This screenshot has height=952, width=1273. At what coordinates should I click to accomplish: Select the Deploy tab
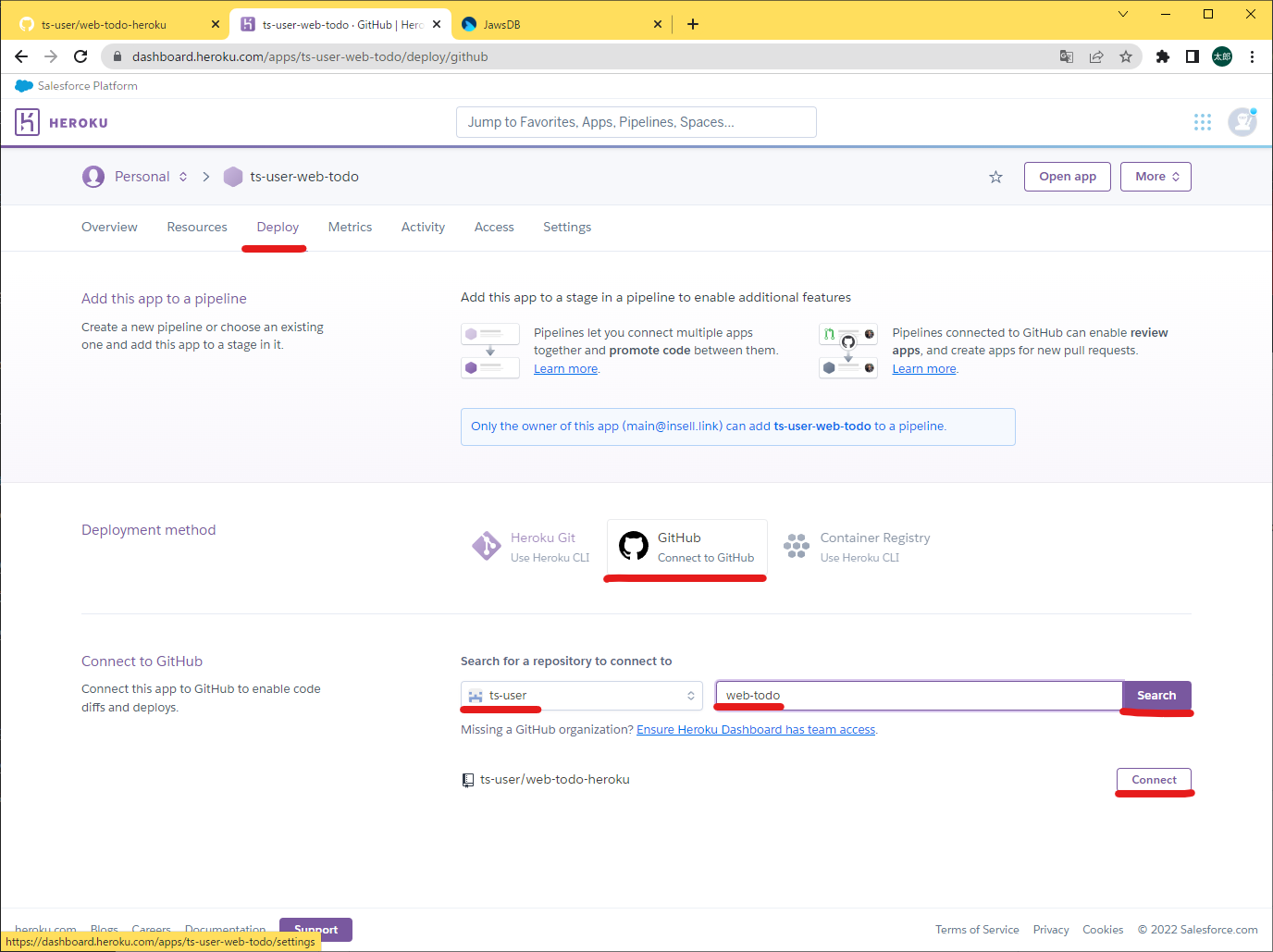[x=278, y=227]
